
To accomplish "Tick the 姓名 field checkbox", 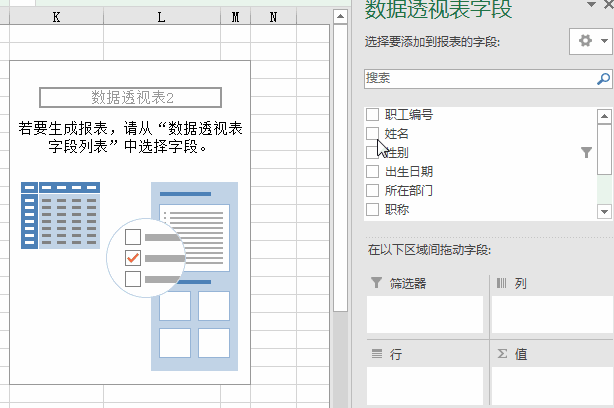I will [372, 134].
